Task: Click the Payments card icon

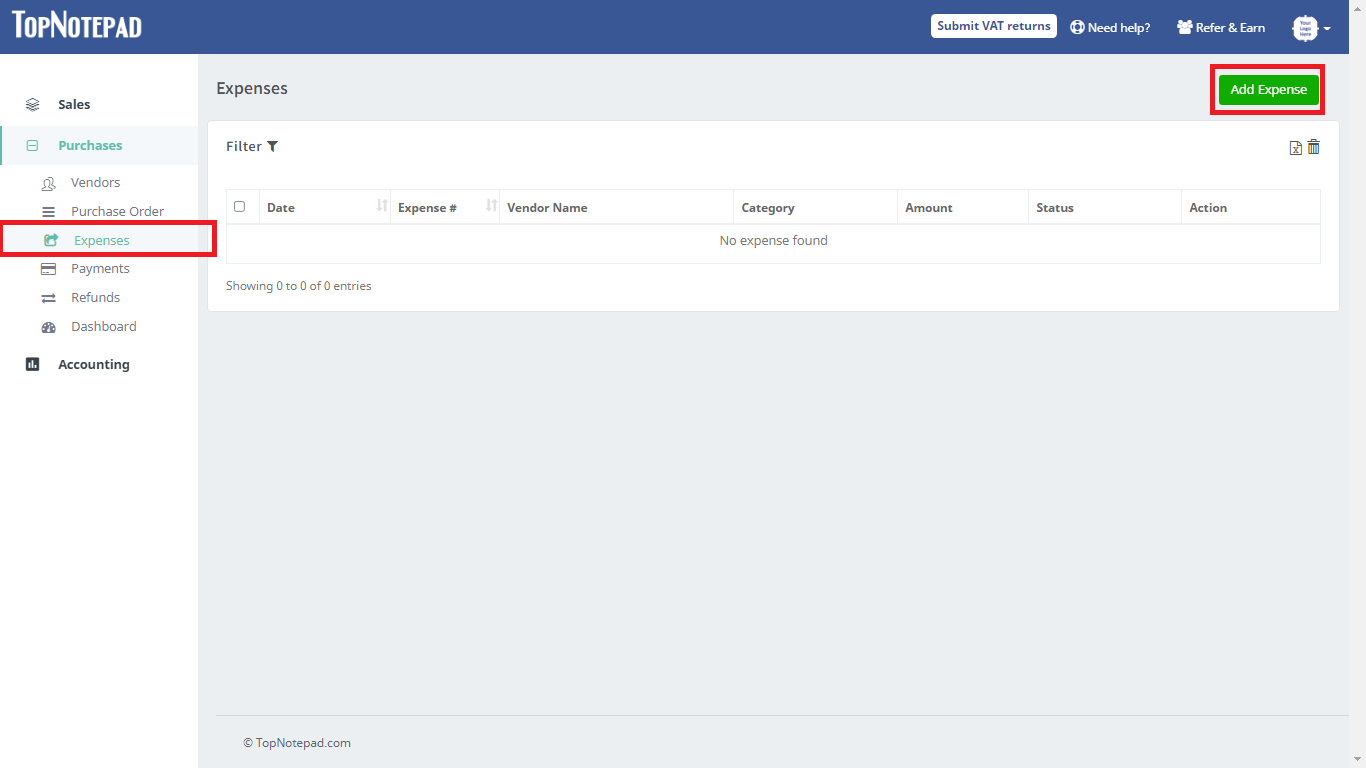Action: 48,269
